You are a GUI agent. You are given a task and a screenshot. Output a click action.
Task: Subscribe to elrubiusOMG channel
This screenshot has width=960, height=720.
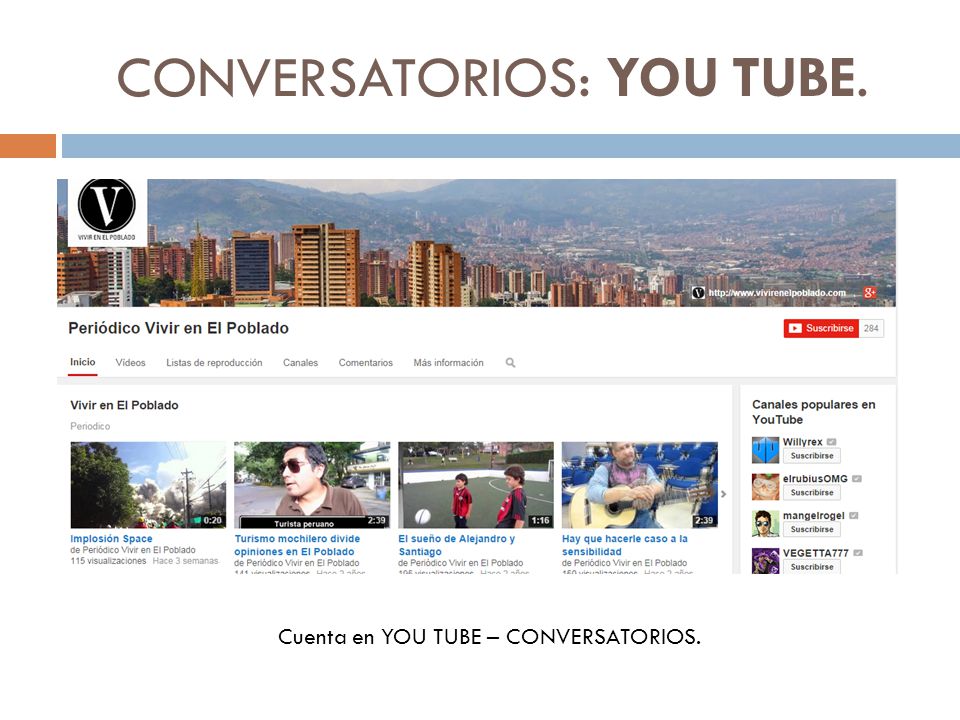[812, 492]
